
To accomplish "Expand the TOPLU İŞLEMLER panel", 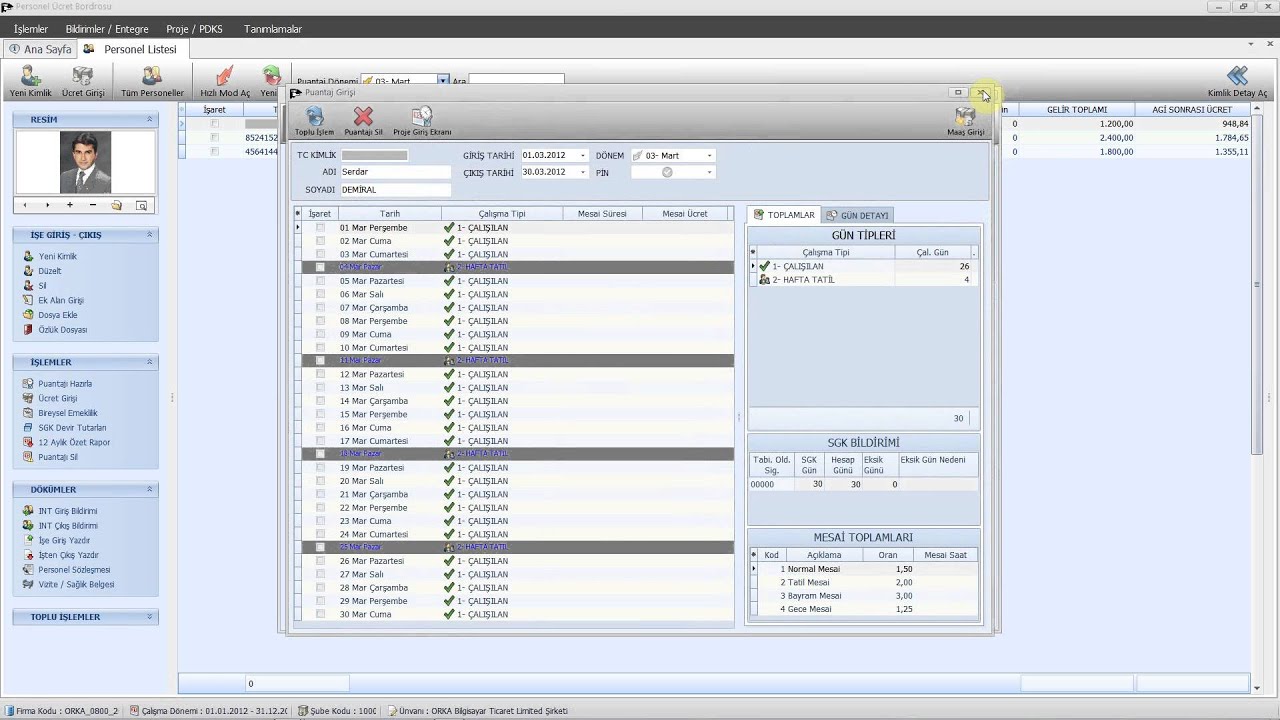I will (x=150, y=617).
